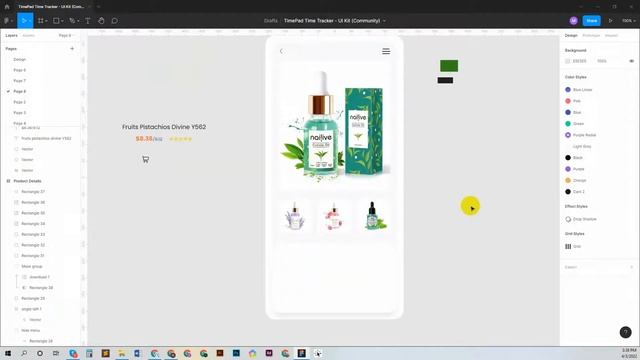Select the Grid style icon
640x360 pixels.
pyautogui.click(x=568, y=247)
